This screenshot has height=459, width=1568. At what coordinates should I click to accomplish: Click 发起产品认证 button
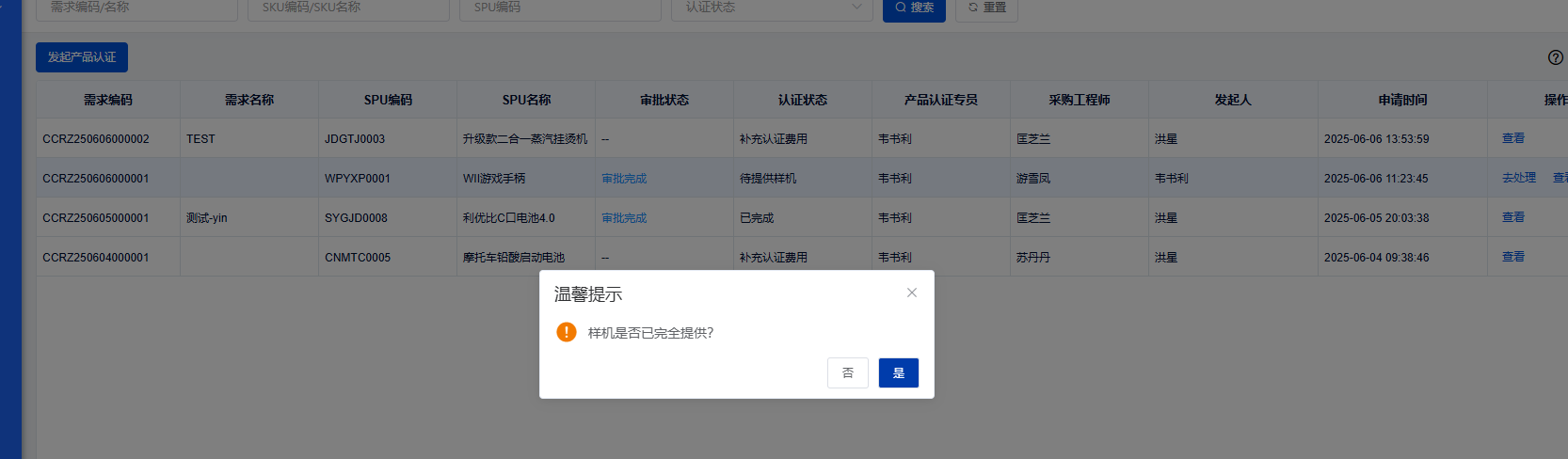(82, 57)
